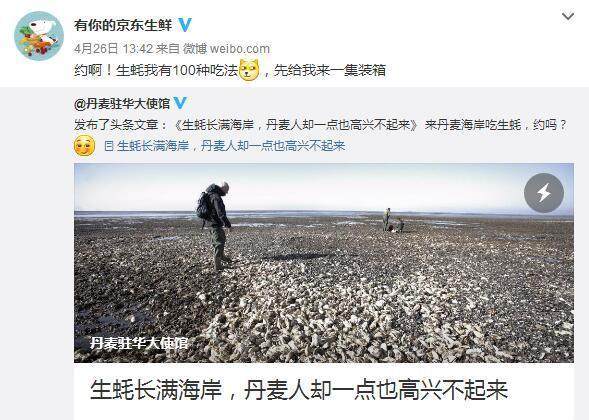Open the 4月26日 13:42 post timestamp
This screenshot has height=420, width=589.
pos(113,48)
